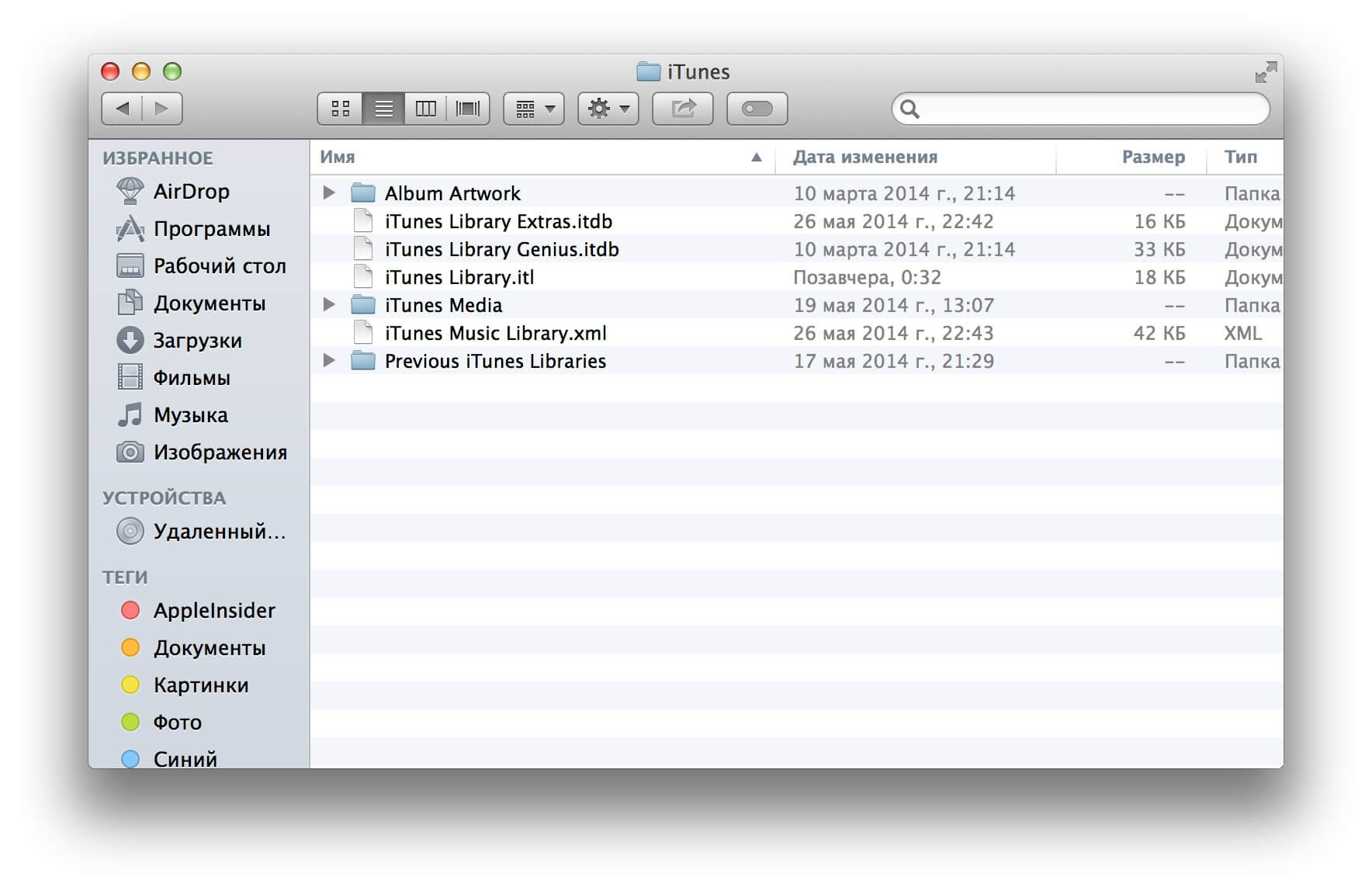Select the iTunes Library Genius.itdb file icon
This screenshot has height=891, width=1372.
[x=362, y=249]
